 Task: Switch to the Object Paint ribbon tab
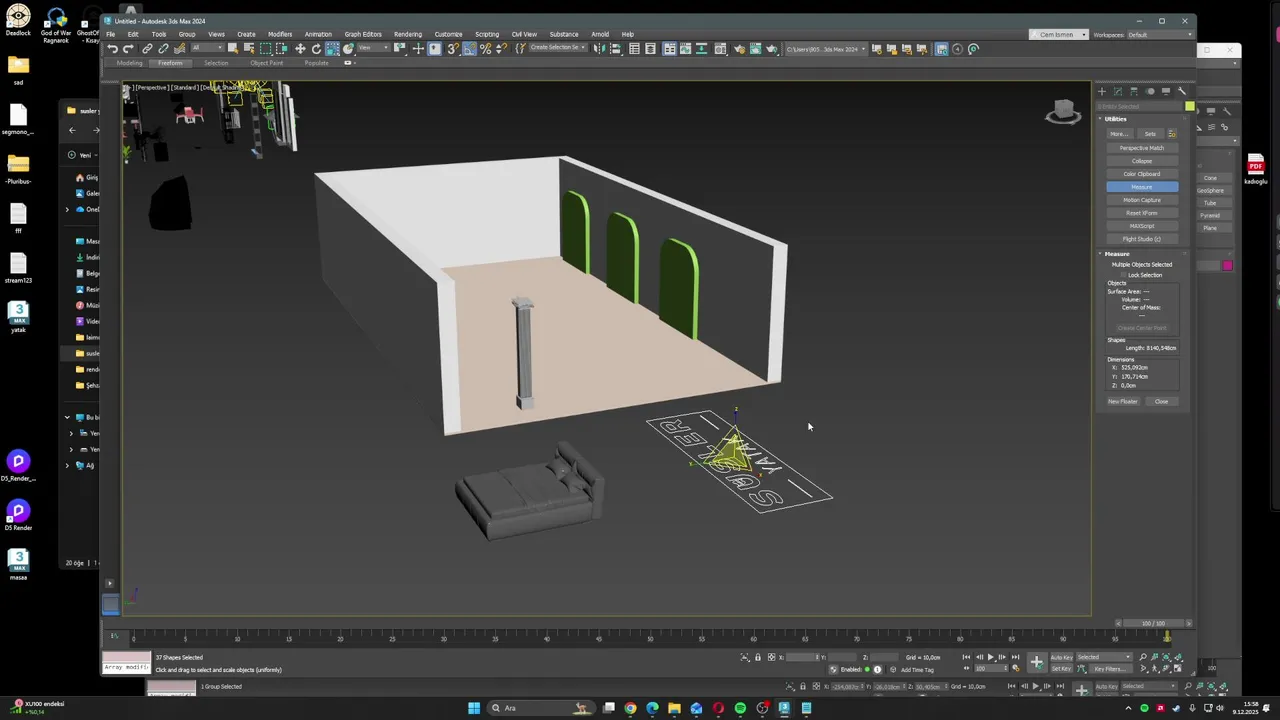[x=266, y=63]
